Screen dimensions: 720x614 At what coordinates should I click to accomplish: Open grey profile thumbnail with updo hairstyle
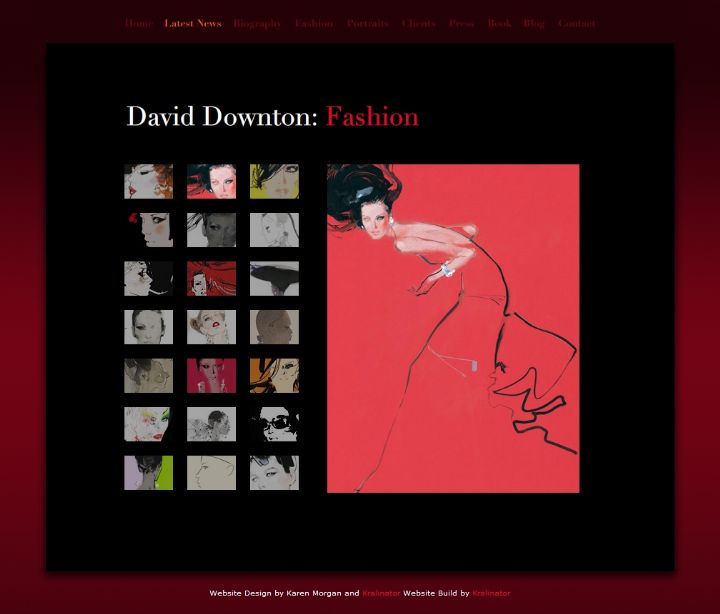211,424
